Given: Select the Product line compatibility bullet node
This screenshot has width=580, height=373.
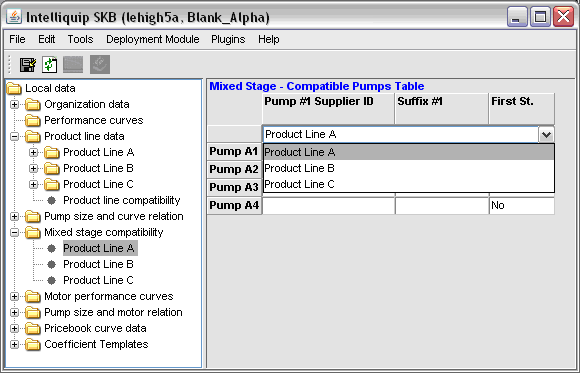Looking at the screenshot, I should pyautogui.click(x=51, y=200).
